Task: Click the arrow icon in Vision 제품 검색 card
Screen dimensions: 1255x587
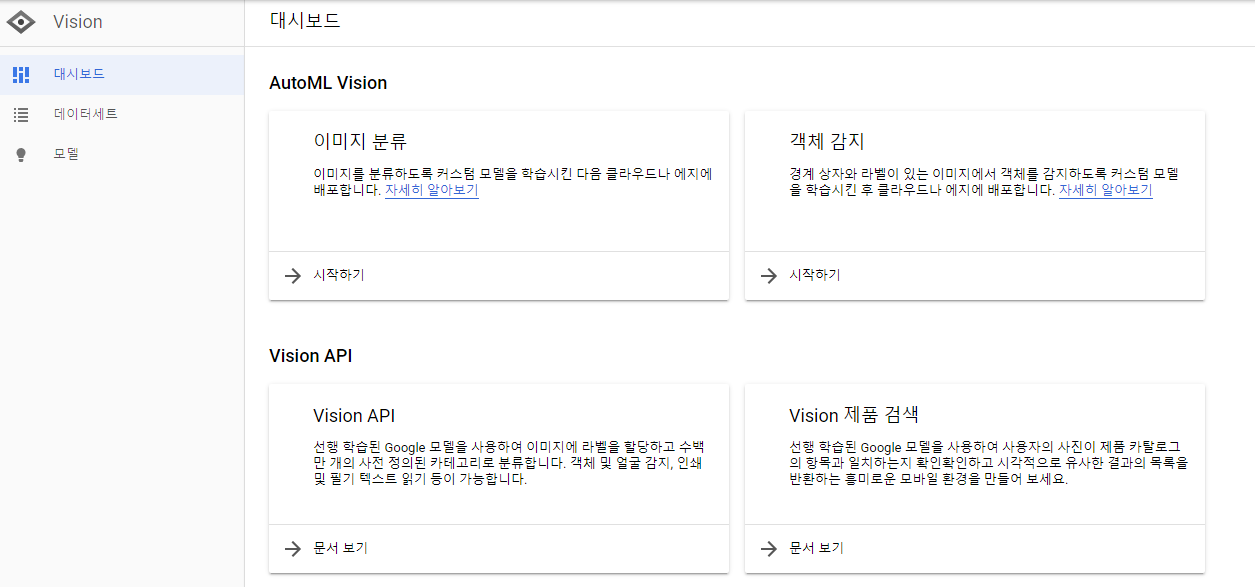Action: (768, 549)
